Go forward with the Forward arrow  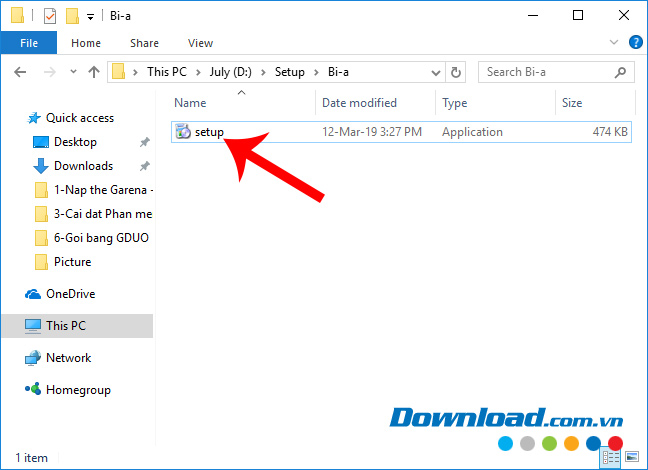coord(50,72)
